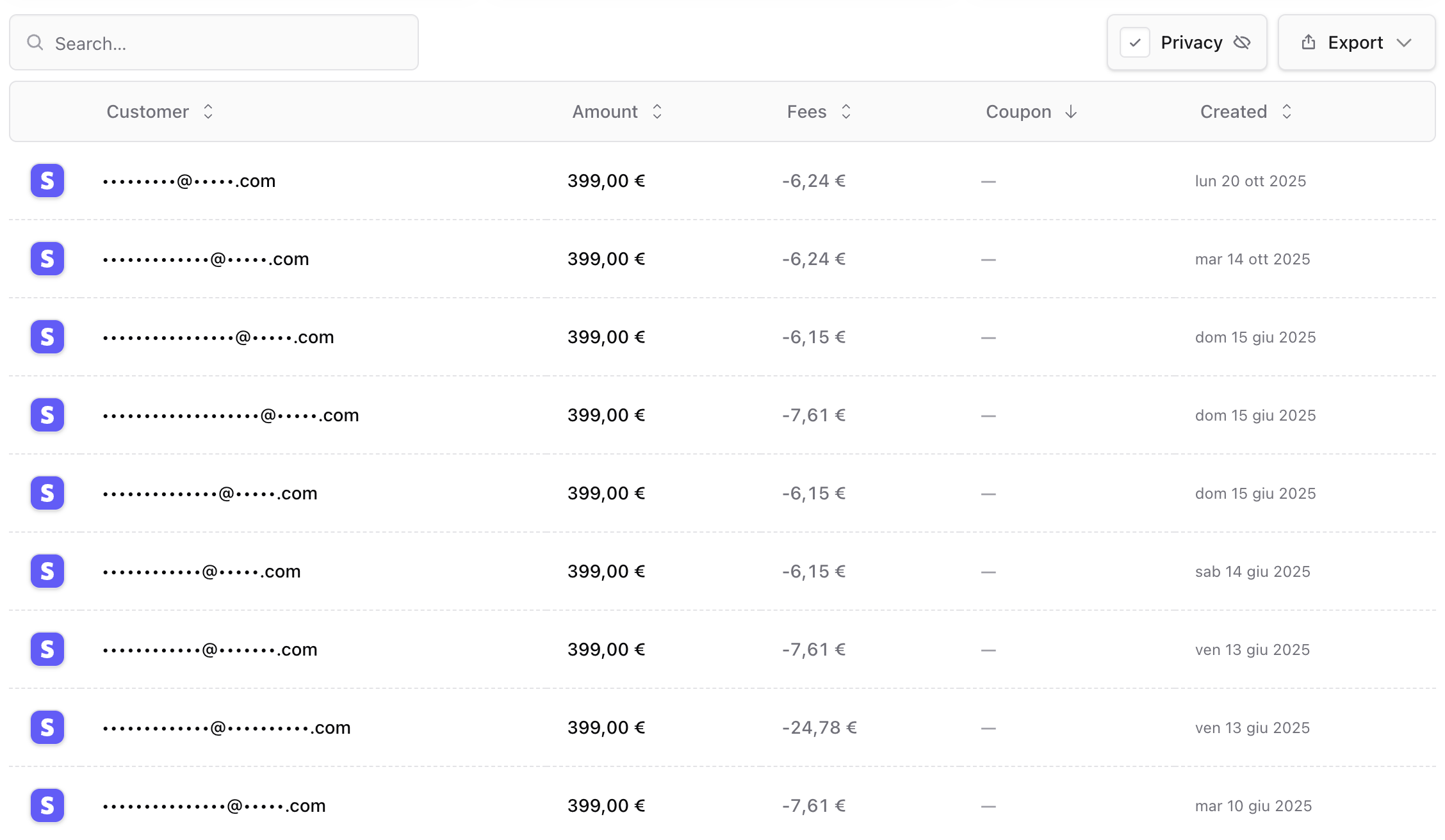Select the Coupon column header
Screen dimensions: 1445x840
[1018, 111]
